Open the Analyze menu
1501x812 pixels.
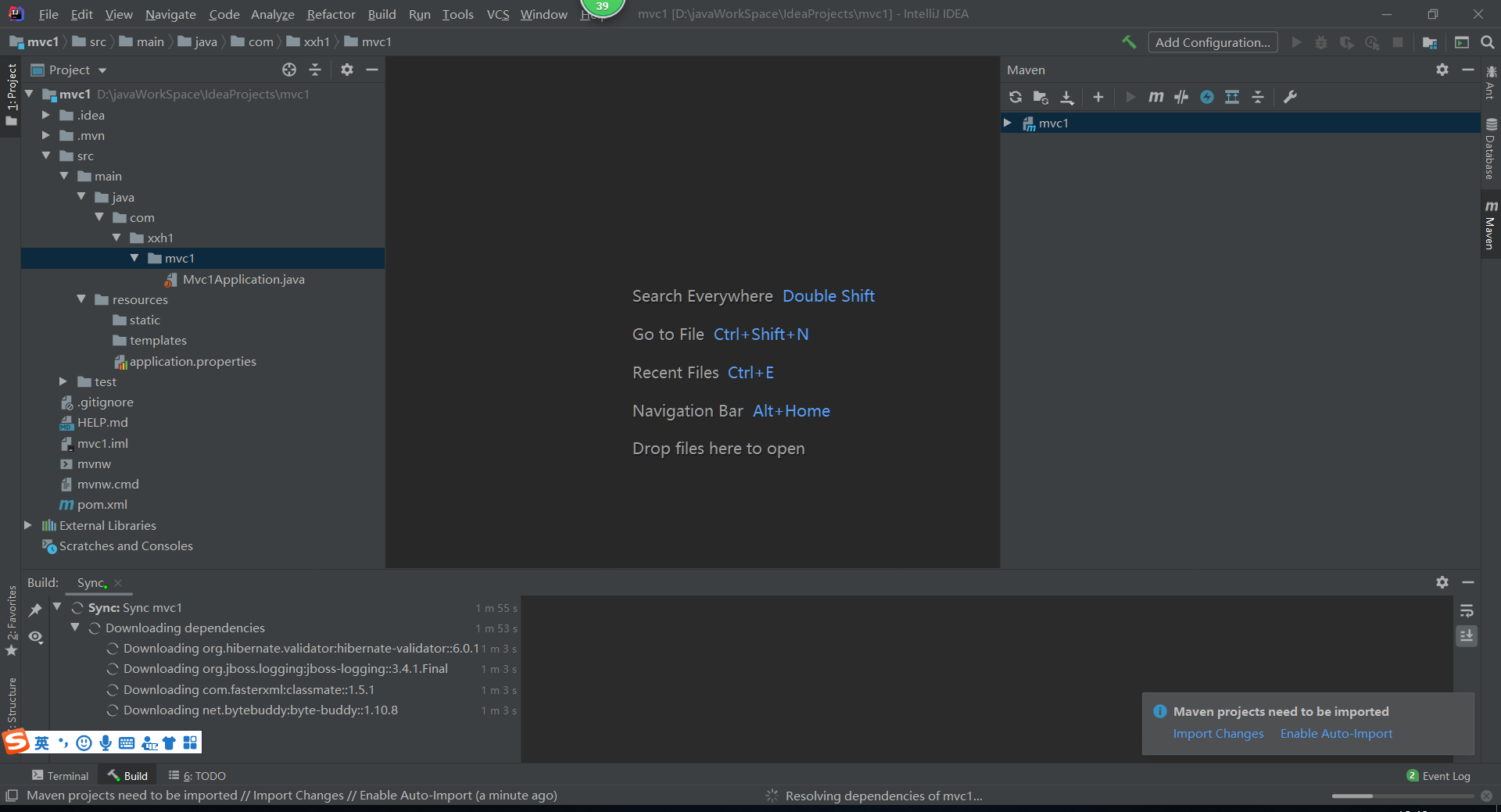[x=272, y=14]
